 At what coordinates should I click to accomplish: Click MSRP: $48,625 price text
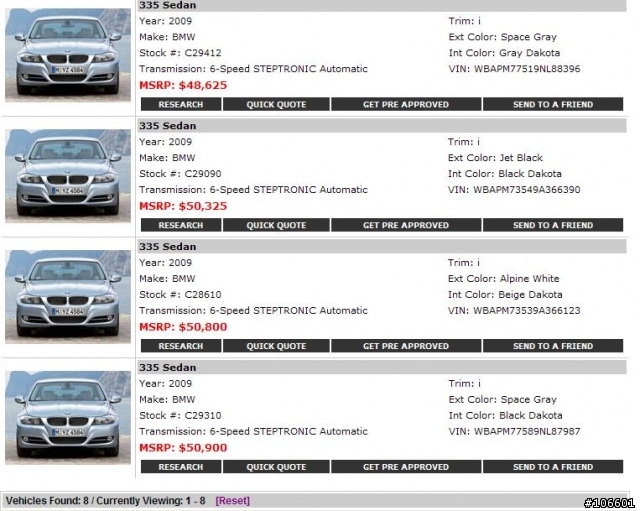click(x=183, y=85)
